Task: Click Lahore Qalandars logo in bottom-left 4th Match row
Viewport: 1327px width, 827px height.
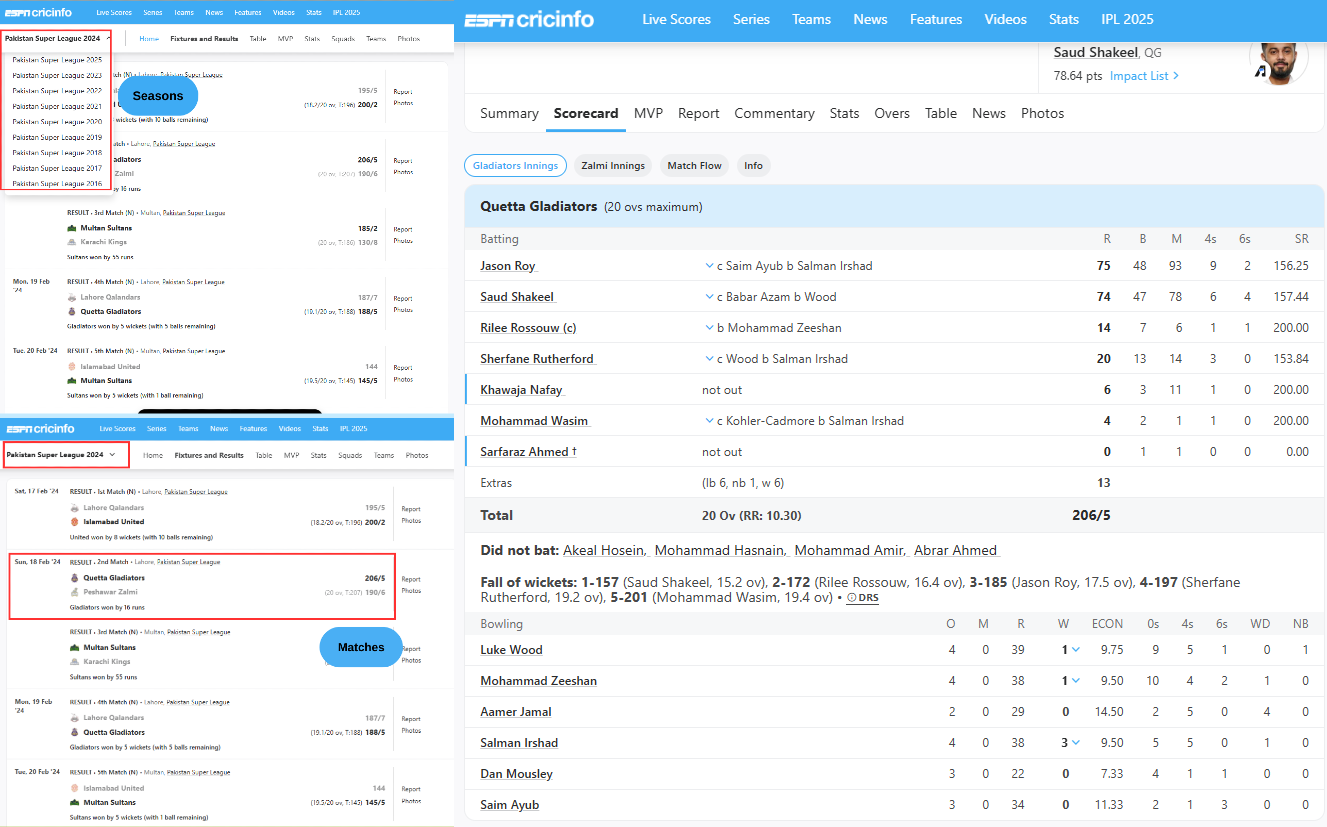Action: pos(73,717)
